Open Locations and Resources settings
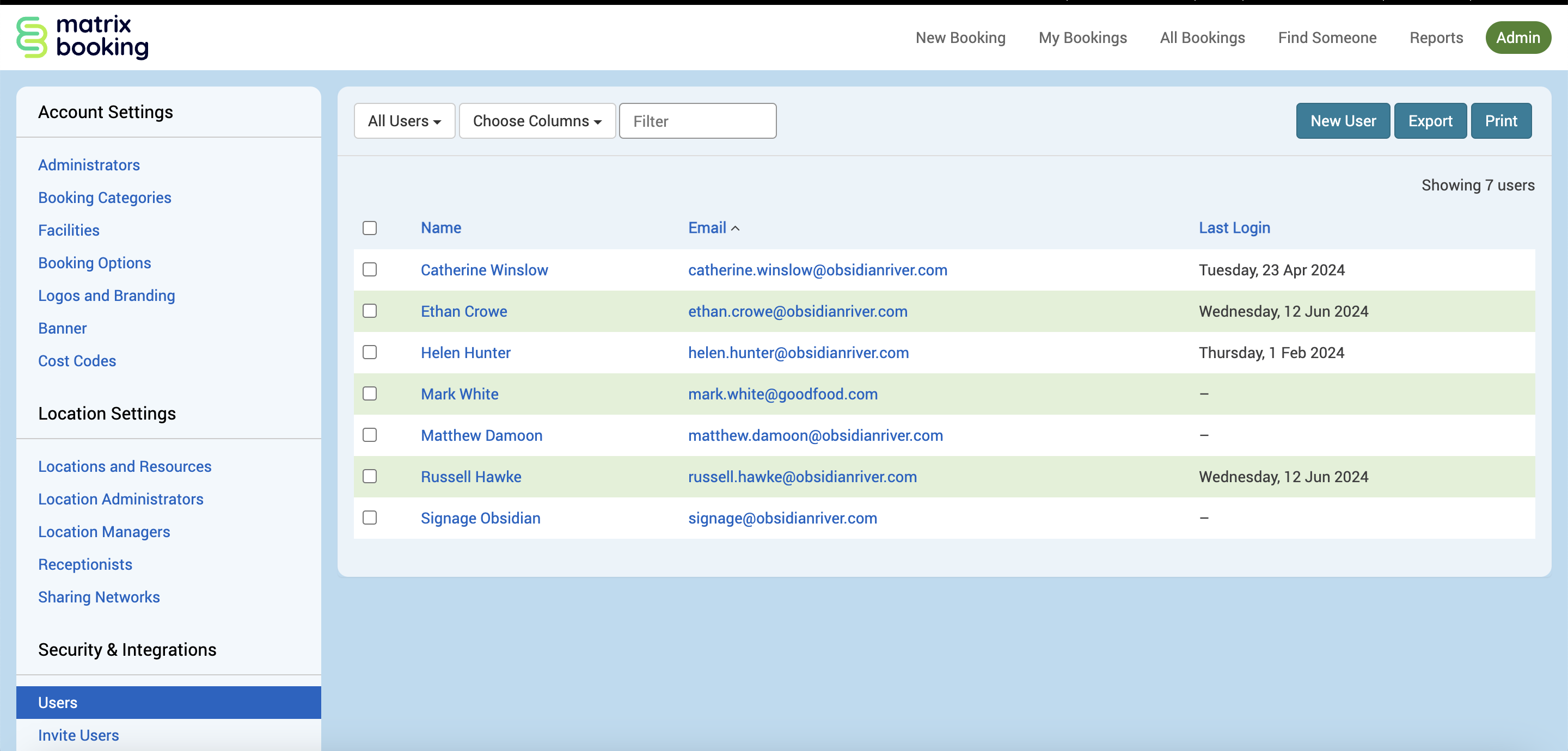This screenshot has height=751, width=1568. 125,466
